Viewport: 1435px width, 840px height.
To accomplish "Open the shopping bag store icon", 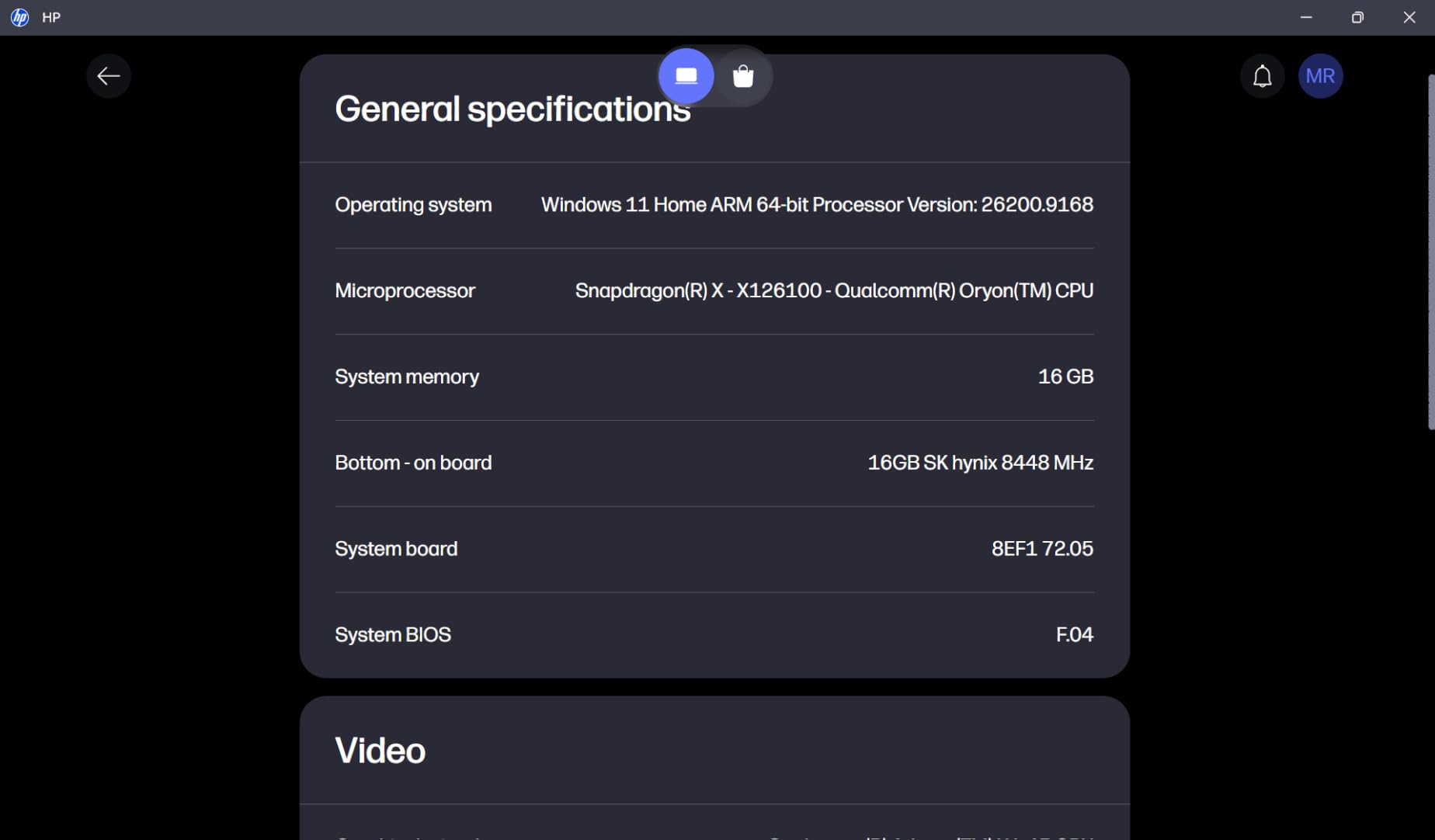I will (743, 76).
